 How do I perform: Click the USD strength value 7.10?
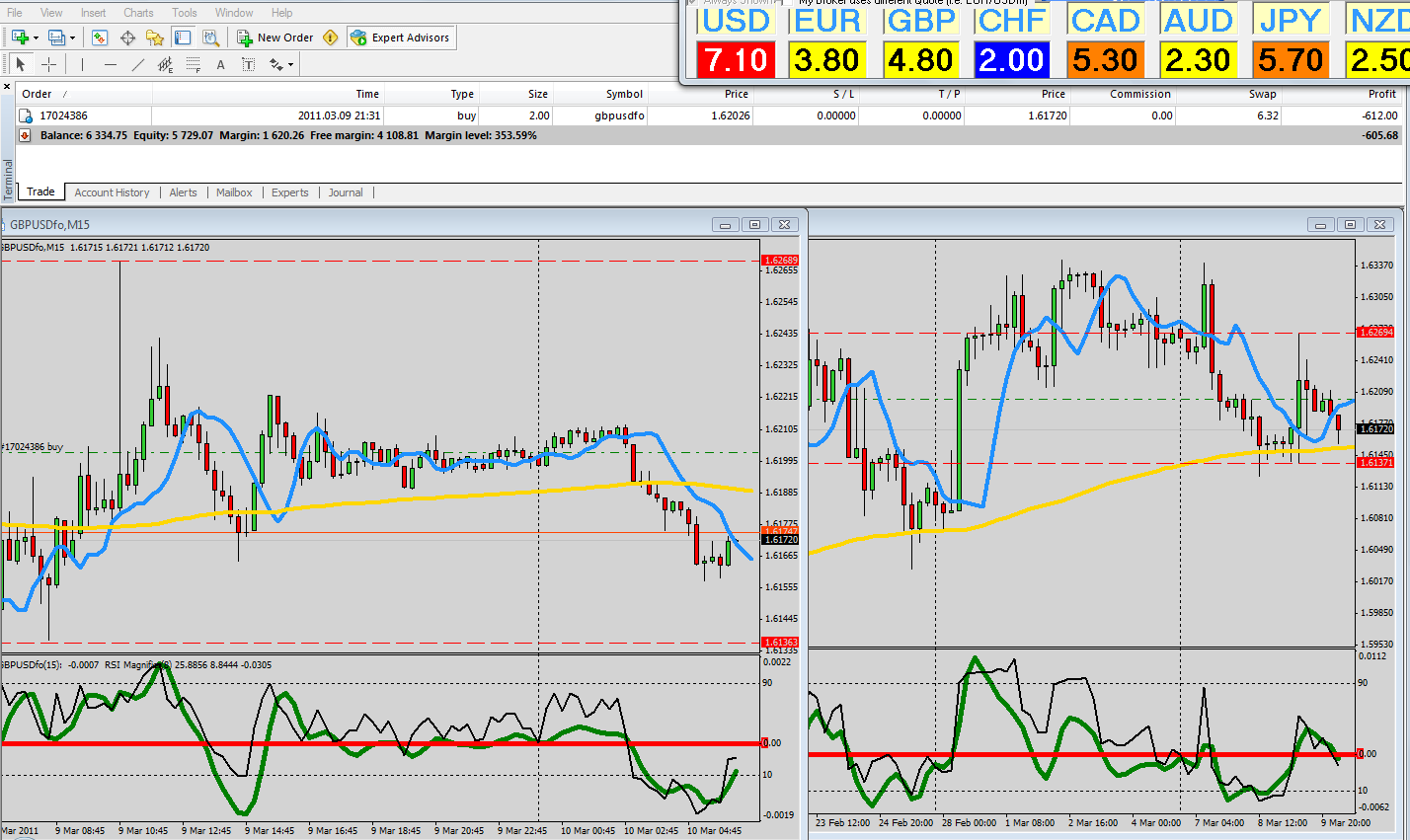(x=737, y=60)
